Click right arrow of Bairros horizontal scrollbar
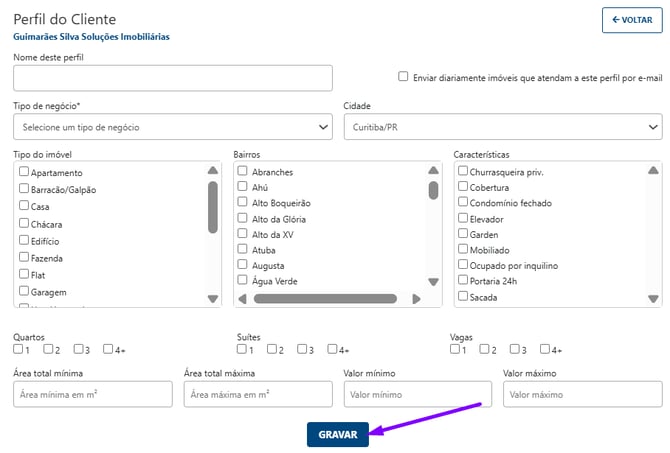670x453 pixels. [x=416, y=298]
